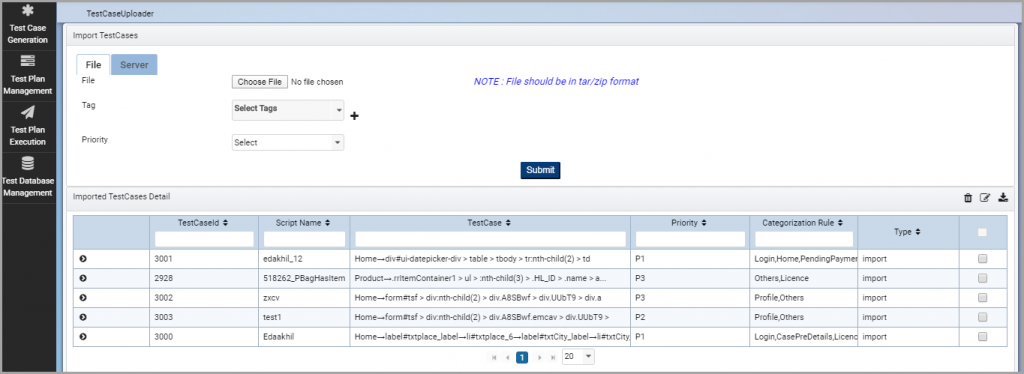Image resolution: width=1024 pixels, height=374 pixels.
Task: Click the trash delete icon
Action: point(968,198)
